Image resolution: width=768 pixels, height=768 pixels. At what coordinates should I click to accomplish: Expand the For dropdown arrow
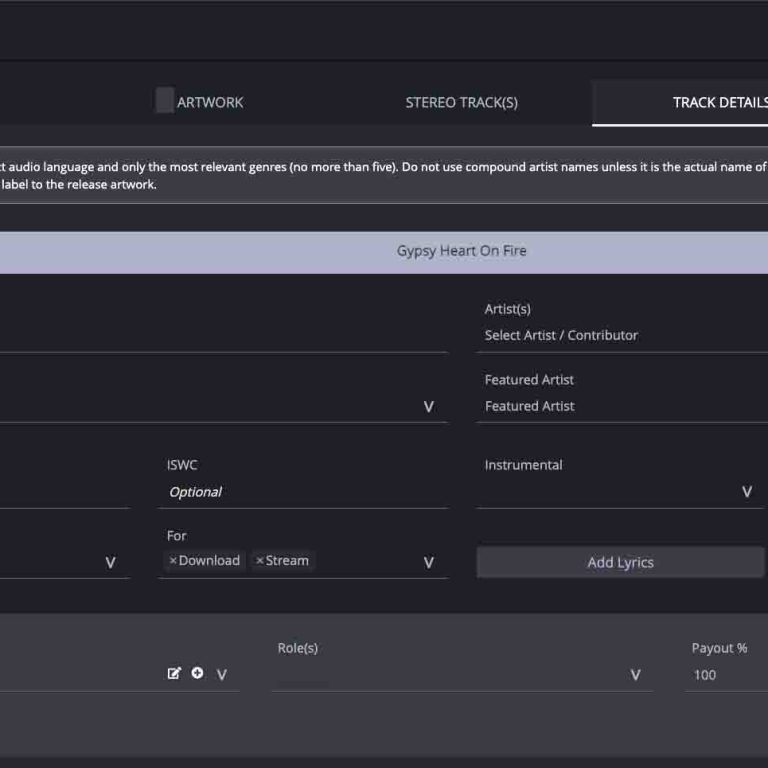429,562
